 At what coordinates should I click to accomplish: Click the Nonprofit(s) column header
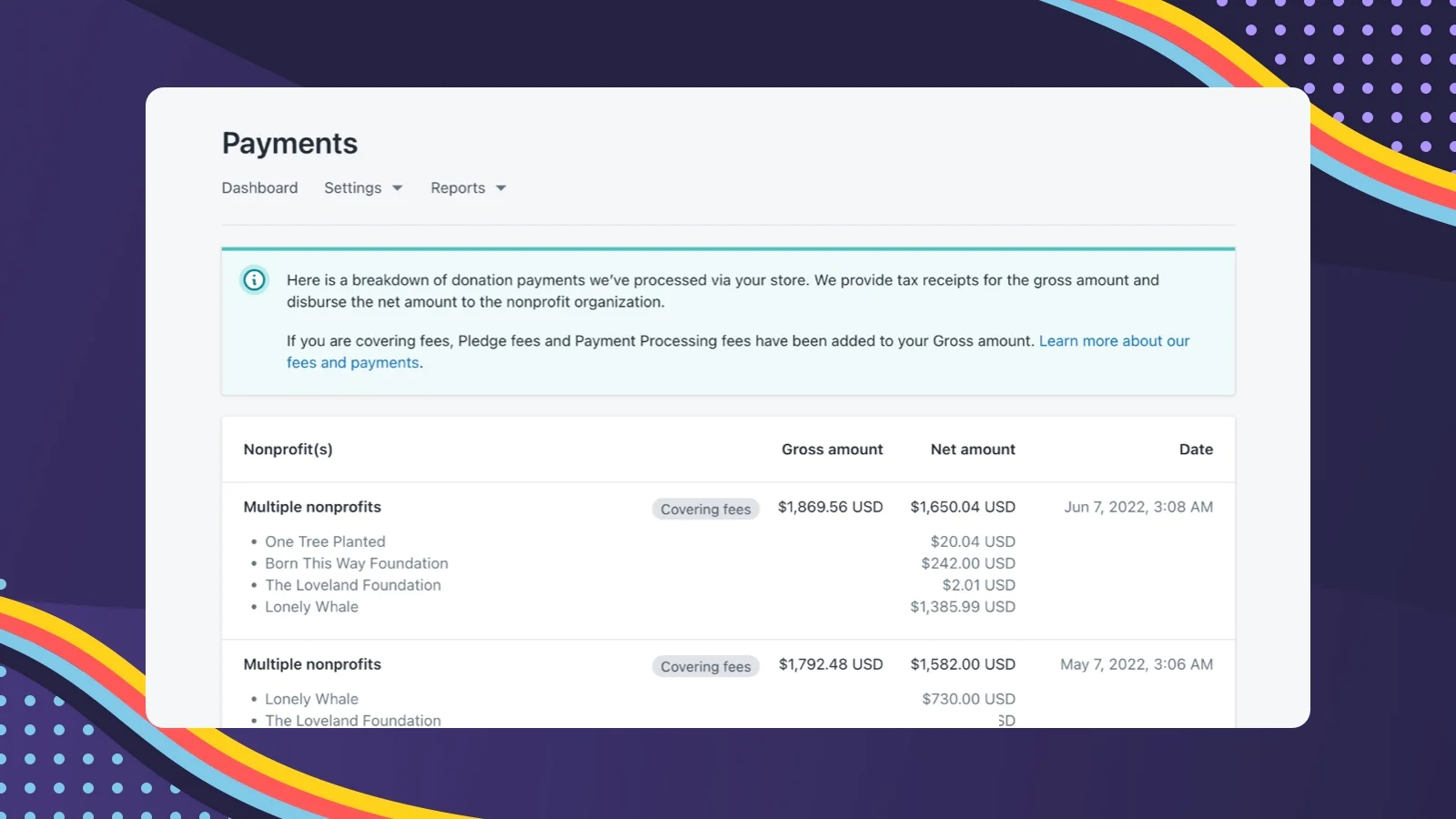[288, 450]
